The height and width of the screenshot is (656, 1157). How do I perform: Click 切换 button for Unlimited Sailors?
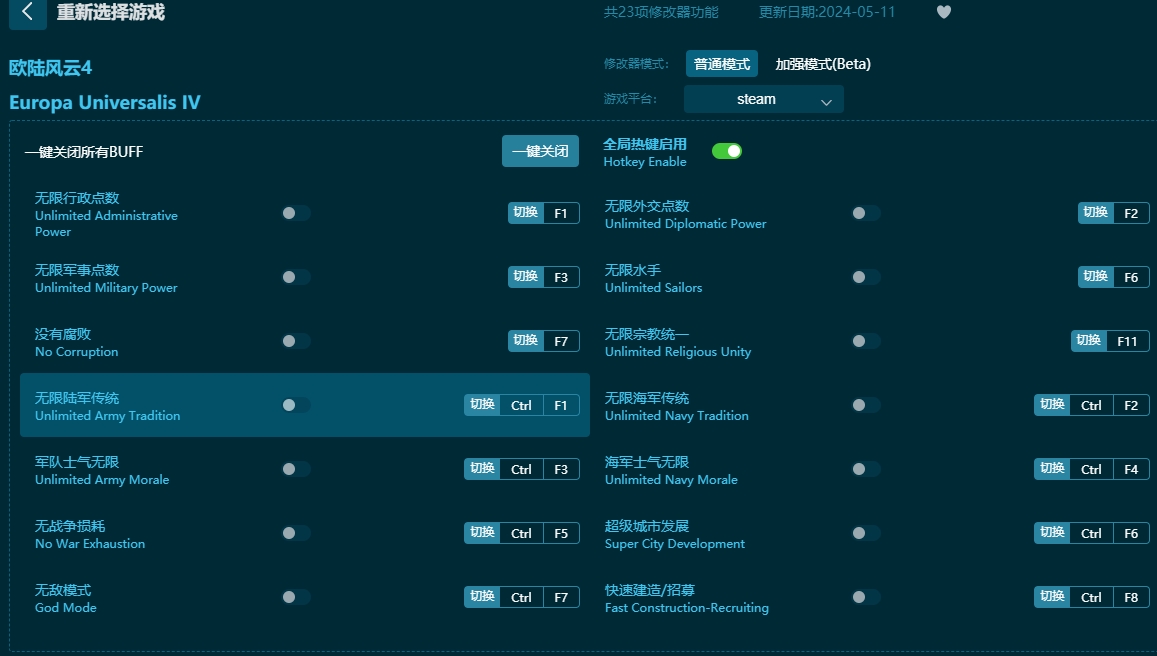pos(1096,277)
